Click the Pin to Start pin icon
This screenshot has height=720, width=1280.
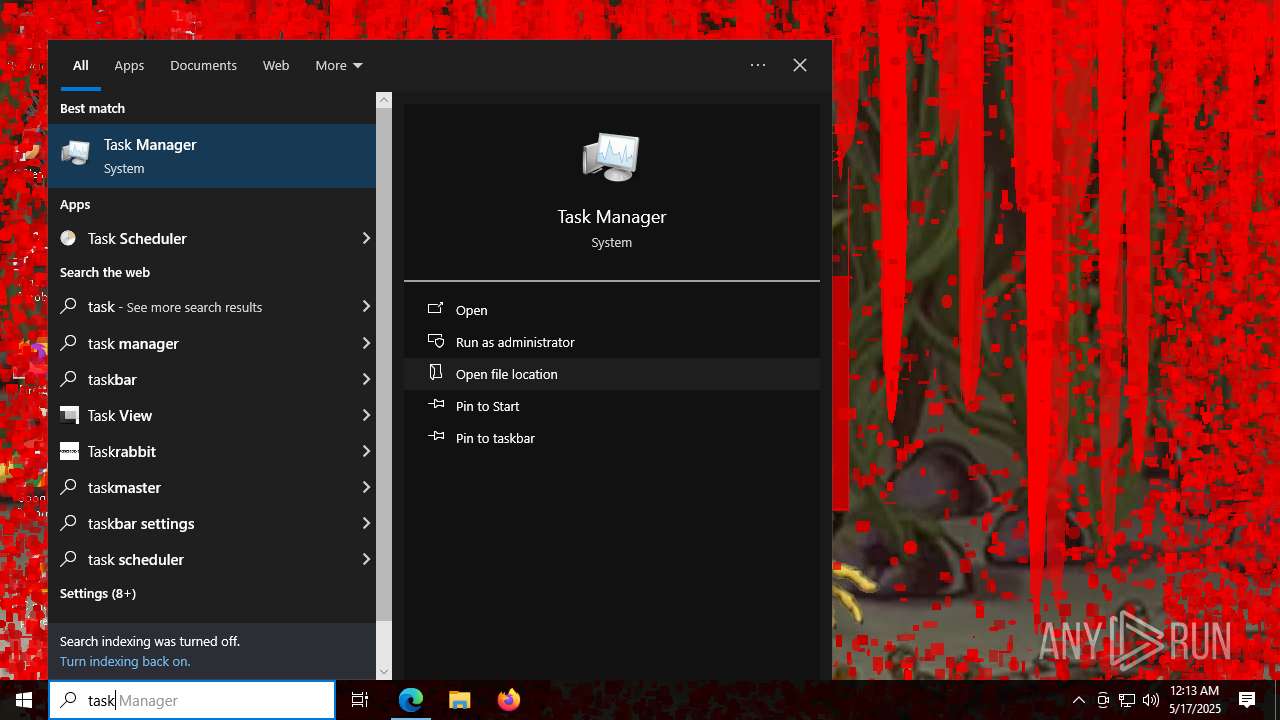click(436, 405)
